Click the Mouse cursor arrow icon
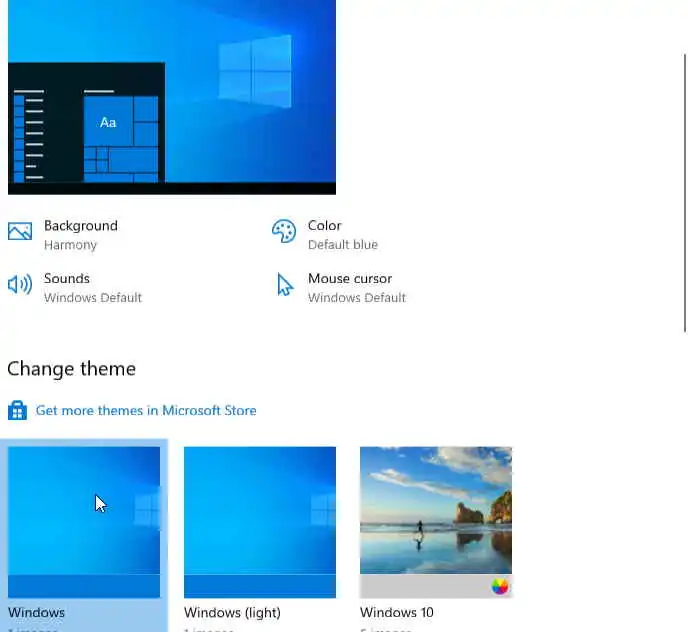Image resolution: width=688 pixels, height=632 pixels. (x=285, y=284)
